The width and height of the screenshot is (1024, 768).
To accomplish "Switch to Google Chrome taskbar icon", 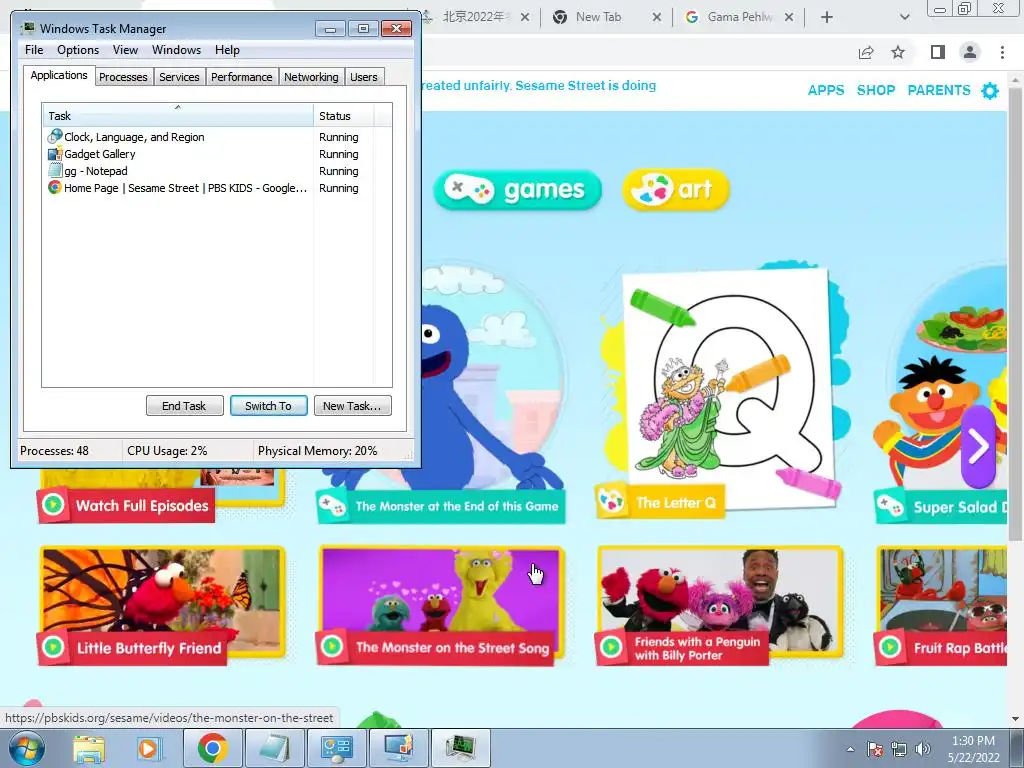I will tap(212, 748).
